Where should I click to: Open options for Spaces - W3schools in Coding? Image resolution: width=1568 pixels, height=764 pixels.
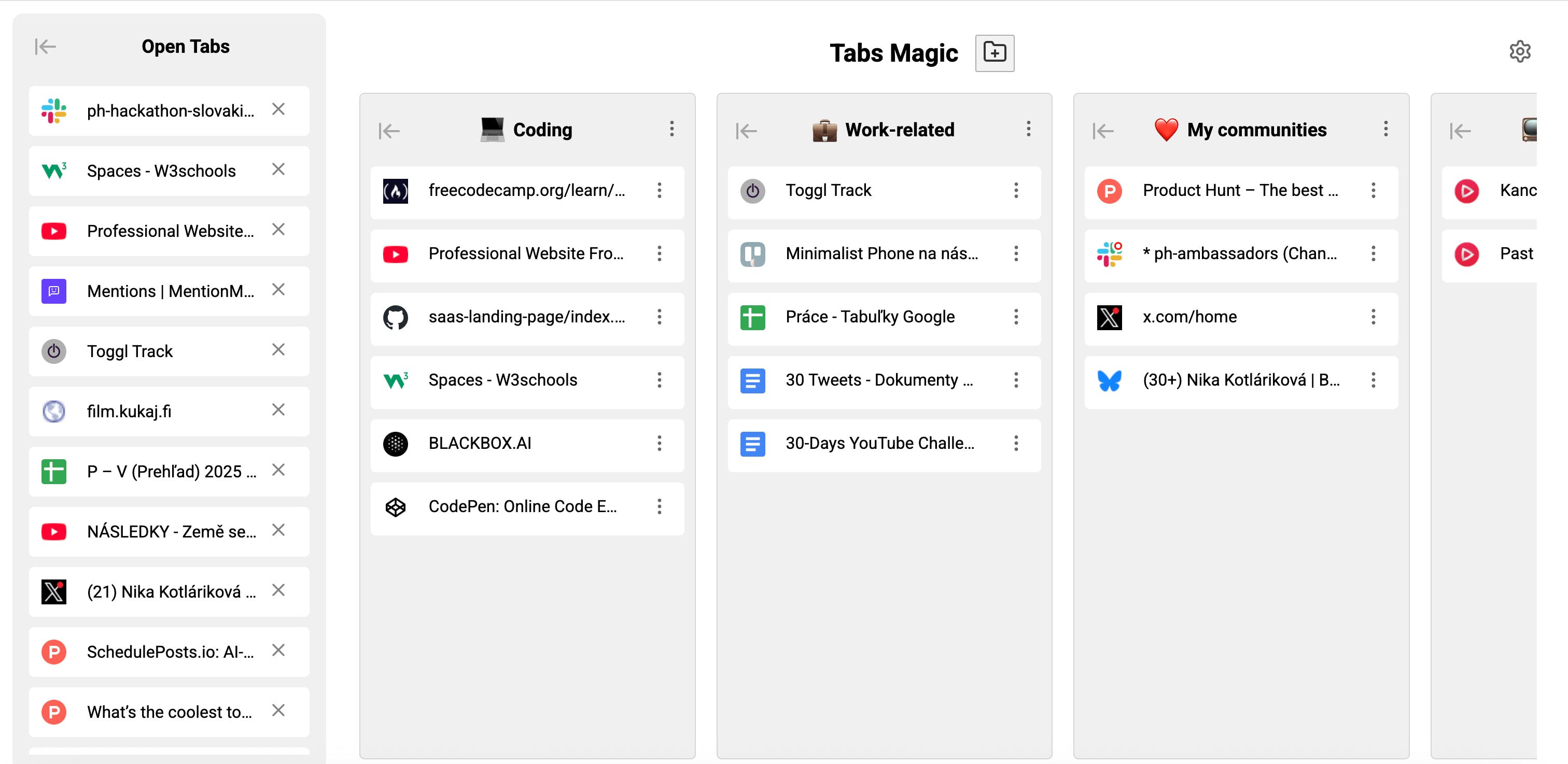point(659,380)
